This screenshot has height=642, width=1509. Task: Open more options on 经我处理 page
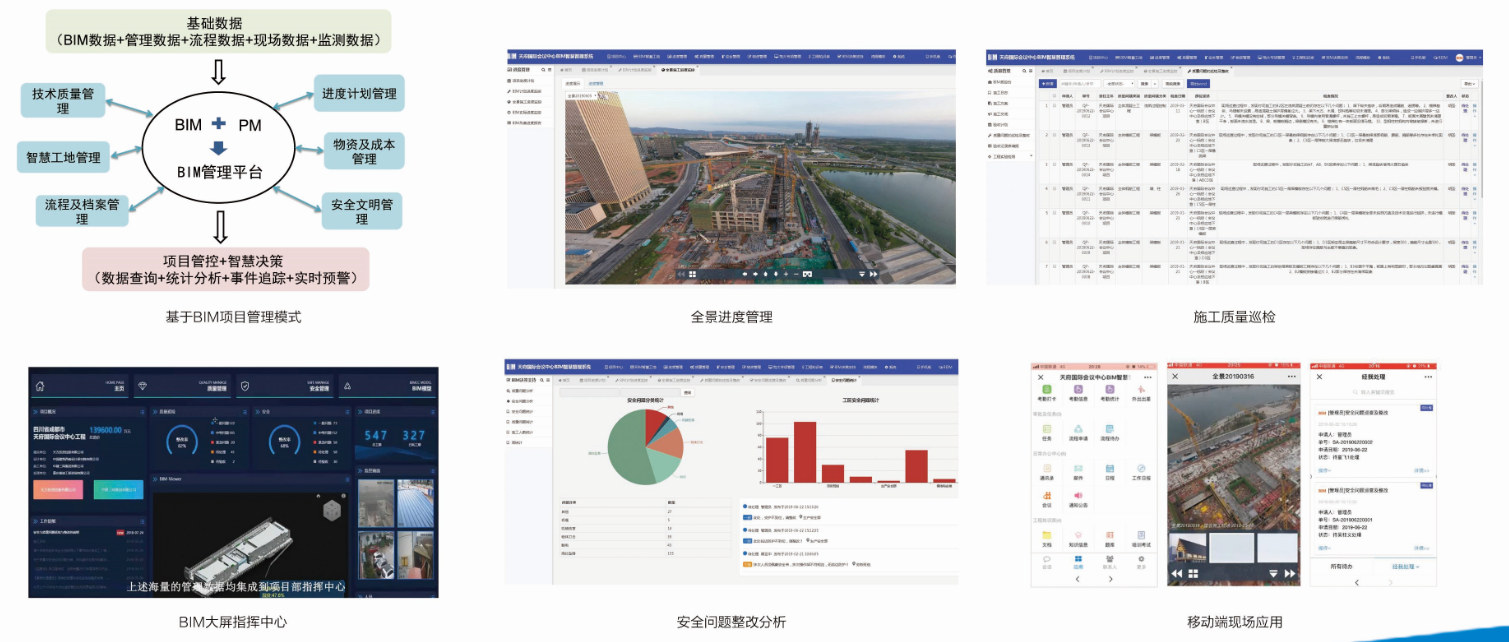(x=1427, y=376)
